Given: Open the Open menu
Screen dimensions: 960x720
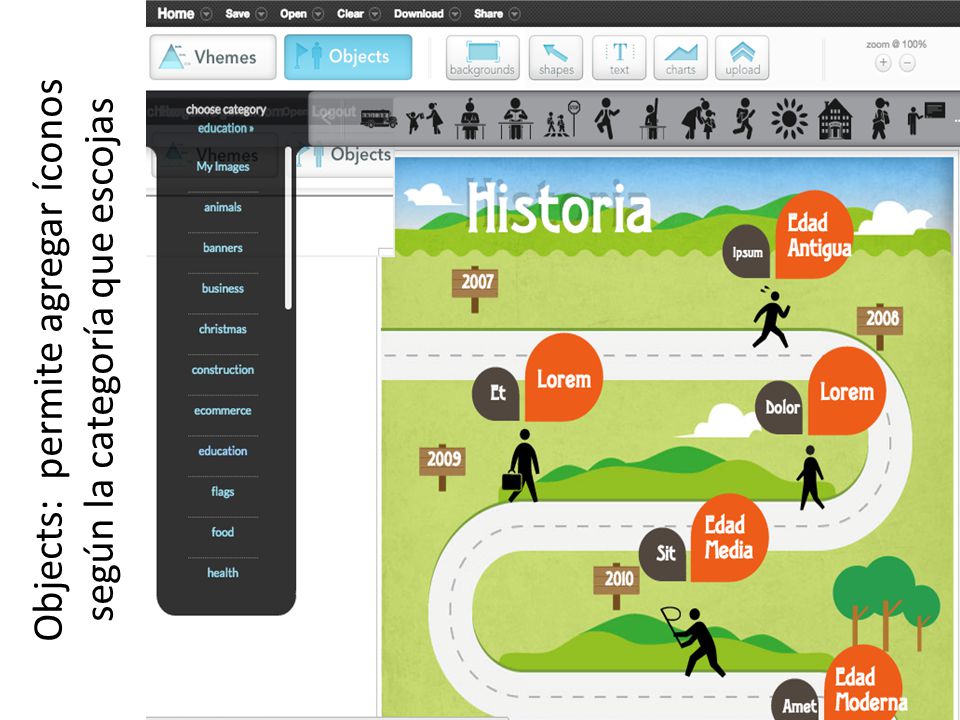Looking at the screenshot, I should pos(293,13).
